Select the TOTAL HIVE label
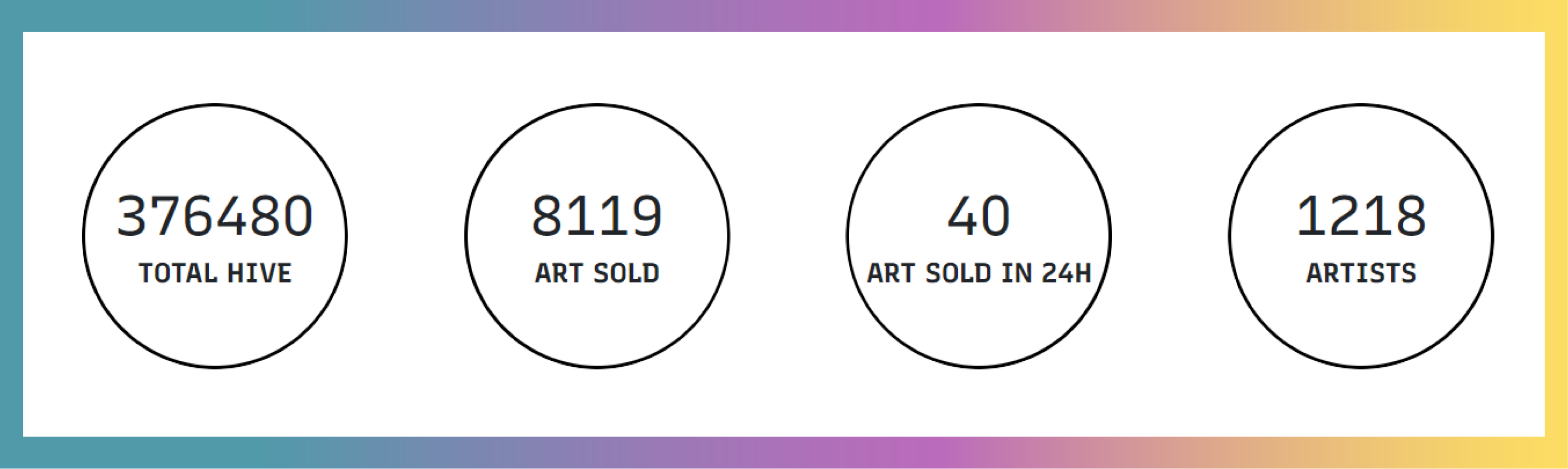Image resolution: width=1568 pixels, height=469 pixels. (215, 273)
